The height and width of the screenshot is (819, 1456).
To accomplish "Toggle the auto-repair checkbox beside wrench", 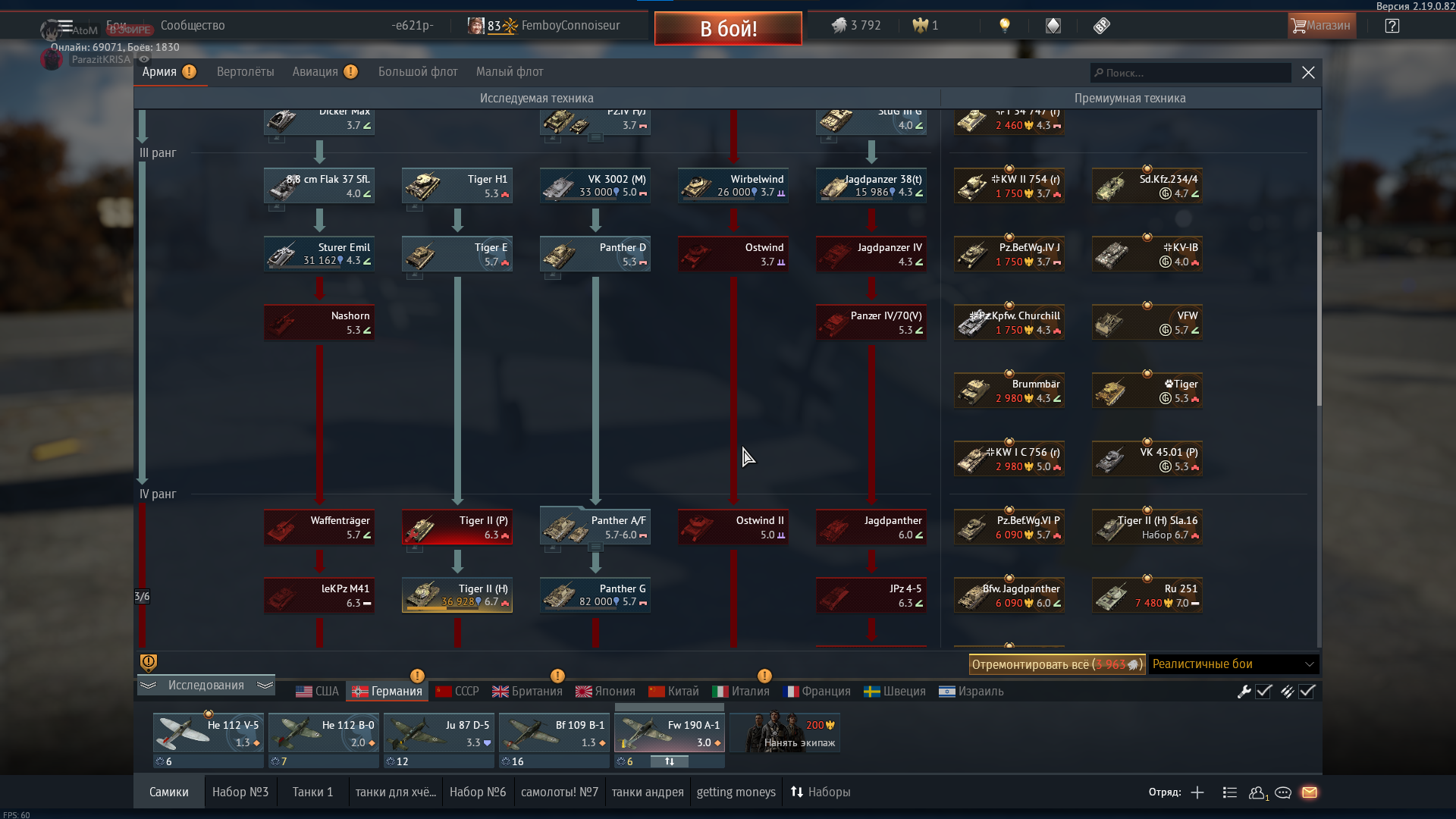I will pyautogui.click(x=1264, y=692).
